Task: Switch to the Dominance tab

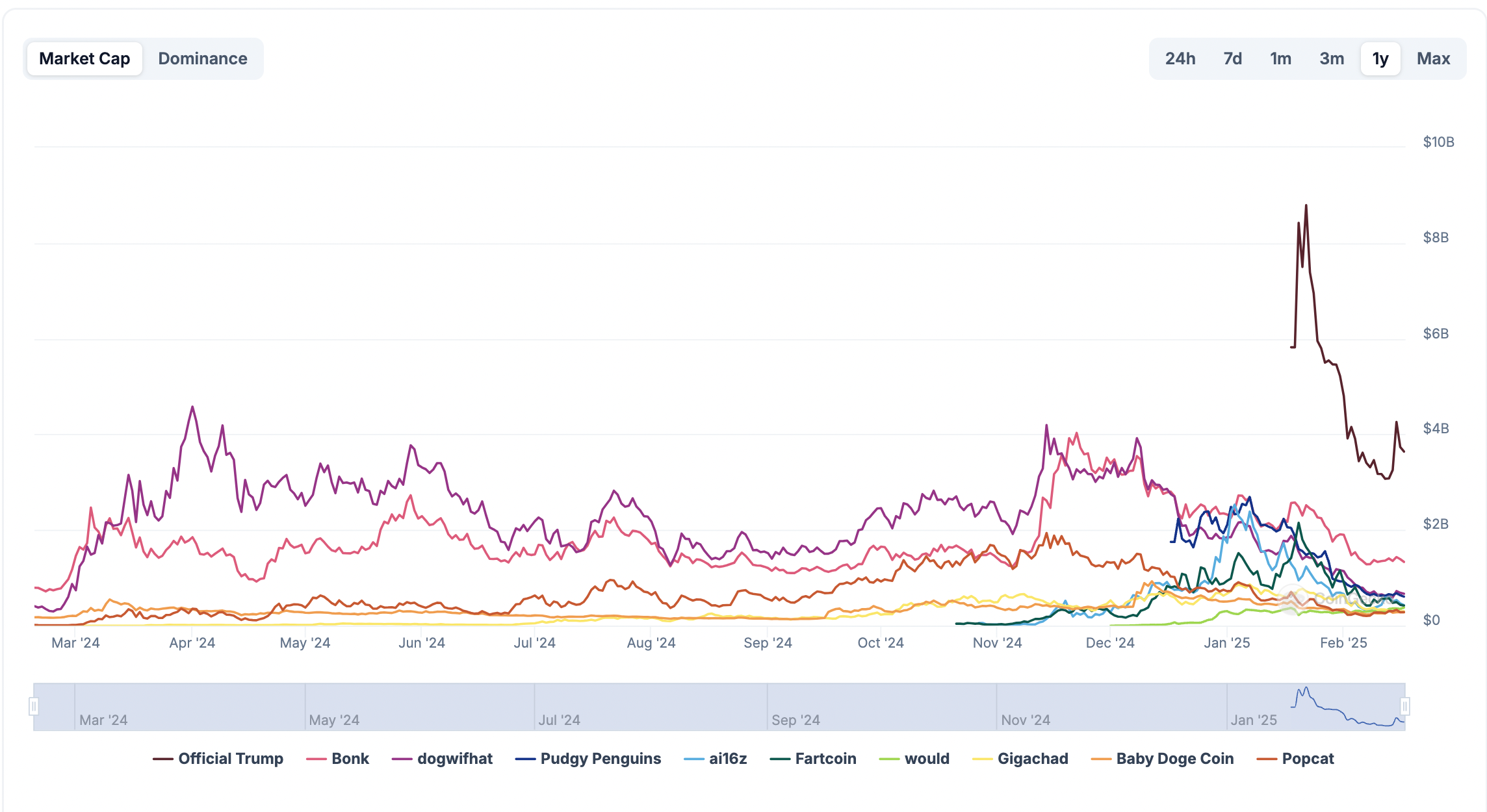Action: [203, 58]
